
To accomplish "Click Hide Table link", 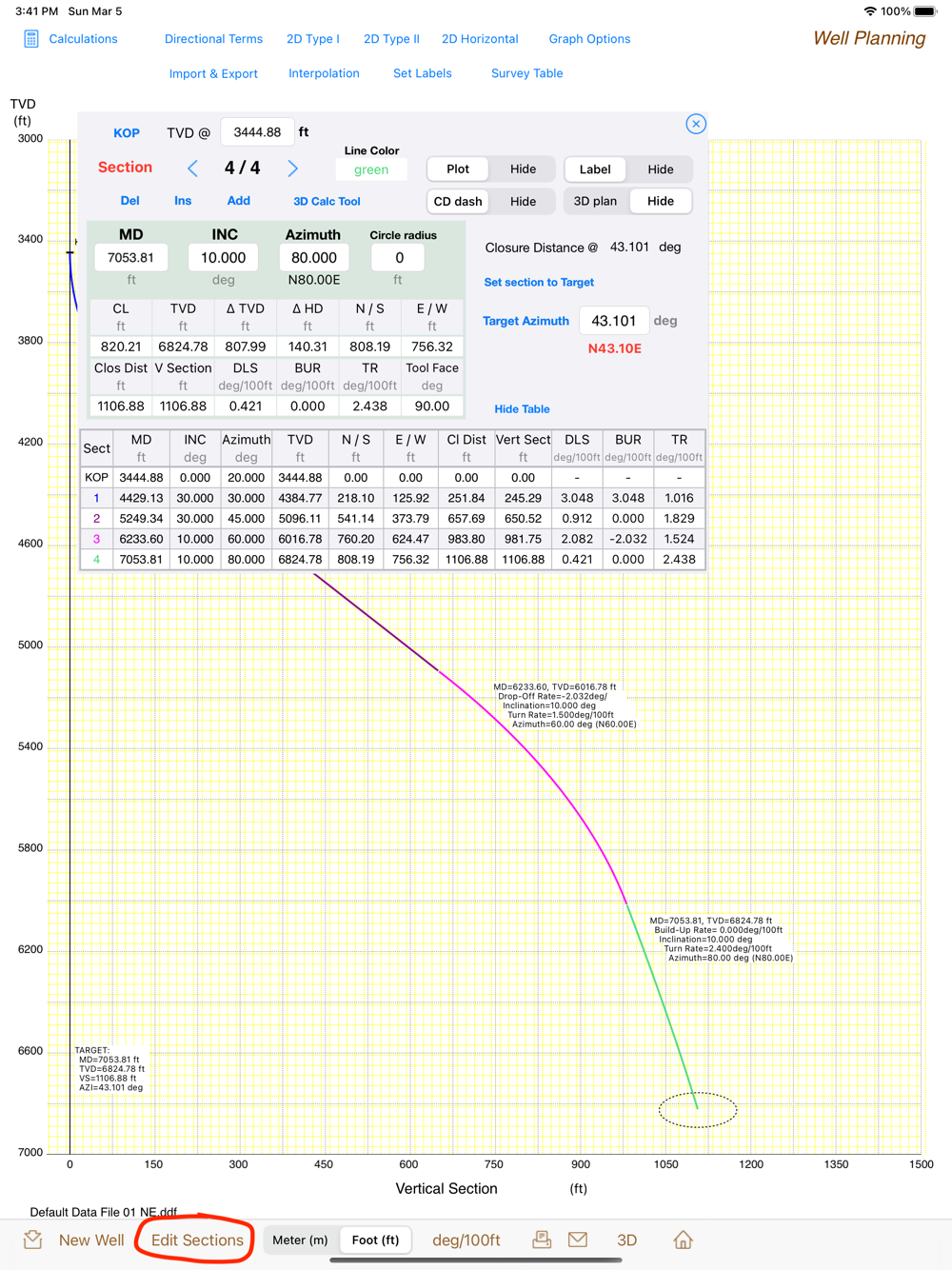I will coord(522,409).
